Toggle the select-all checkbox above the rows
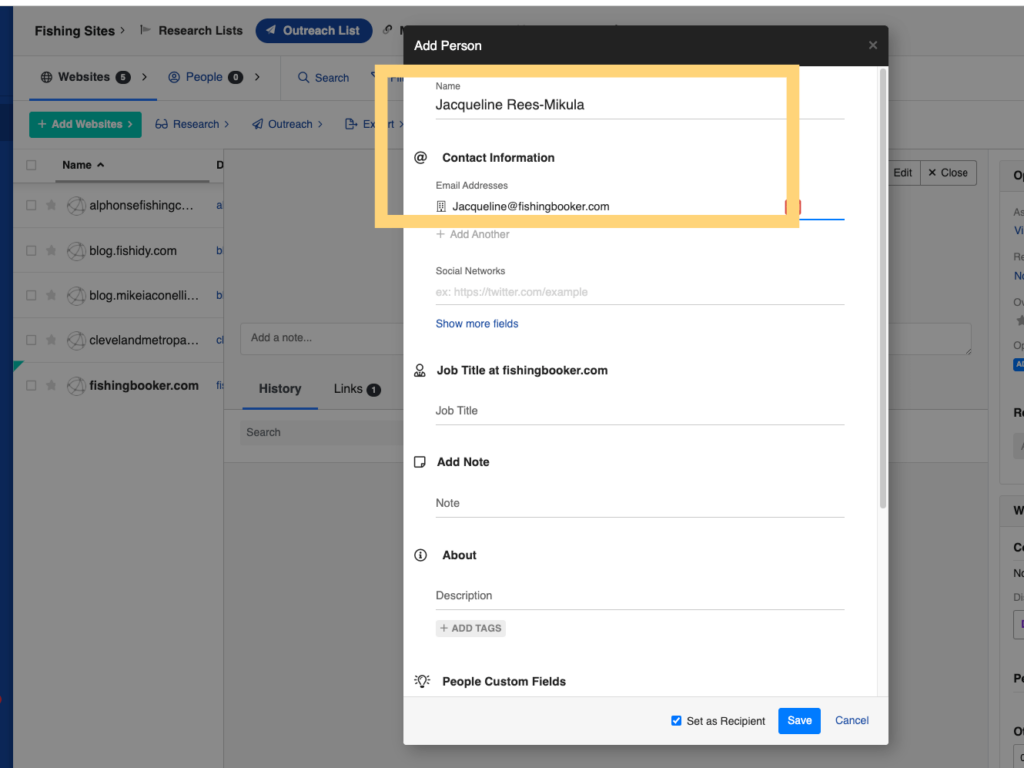 point(31,165)
